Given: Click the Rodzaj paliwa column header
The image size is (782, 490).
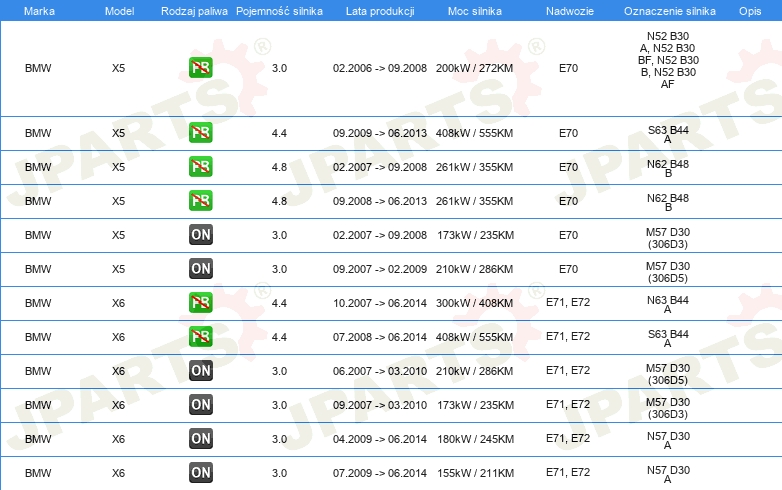Looking at the screenshot, I should click(x=195, y=10).
